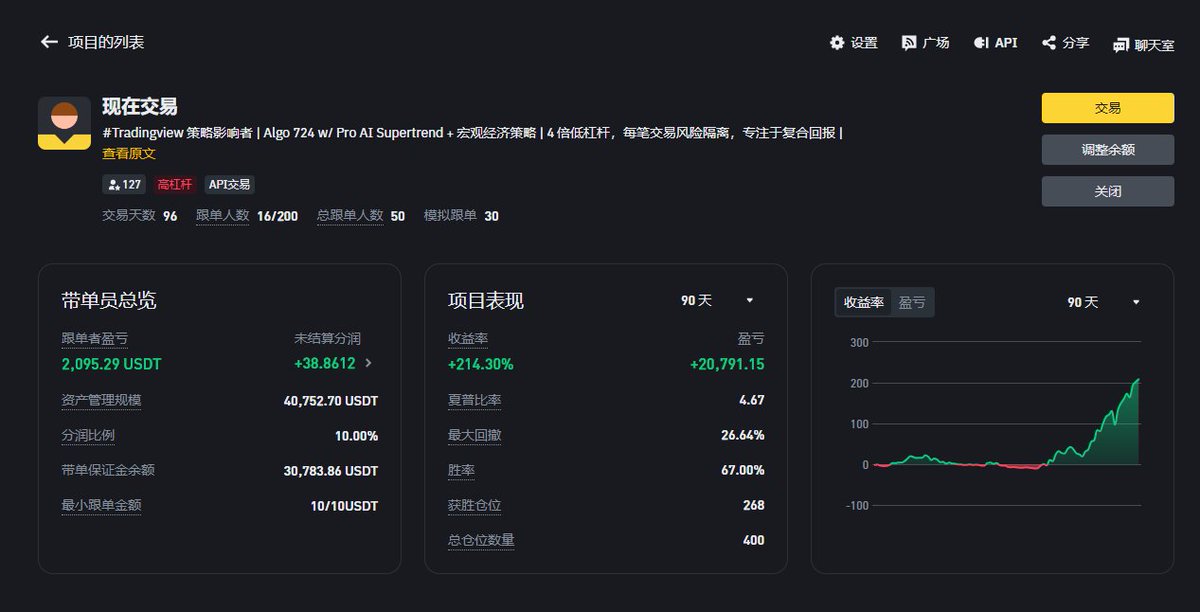Image resolution: width=1200 pixels, height=612 pixels.
Task: Click 跟单人数 label
Action: (222, 215)
